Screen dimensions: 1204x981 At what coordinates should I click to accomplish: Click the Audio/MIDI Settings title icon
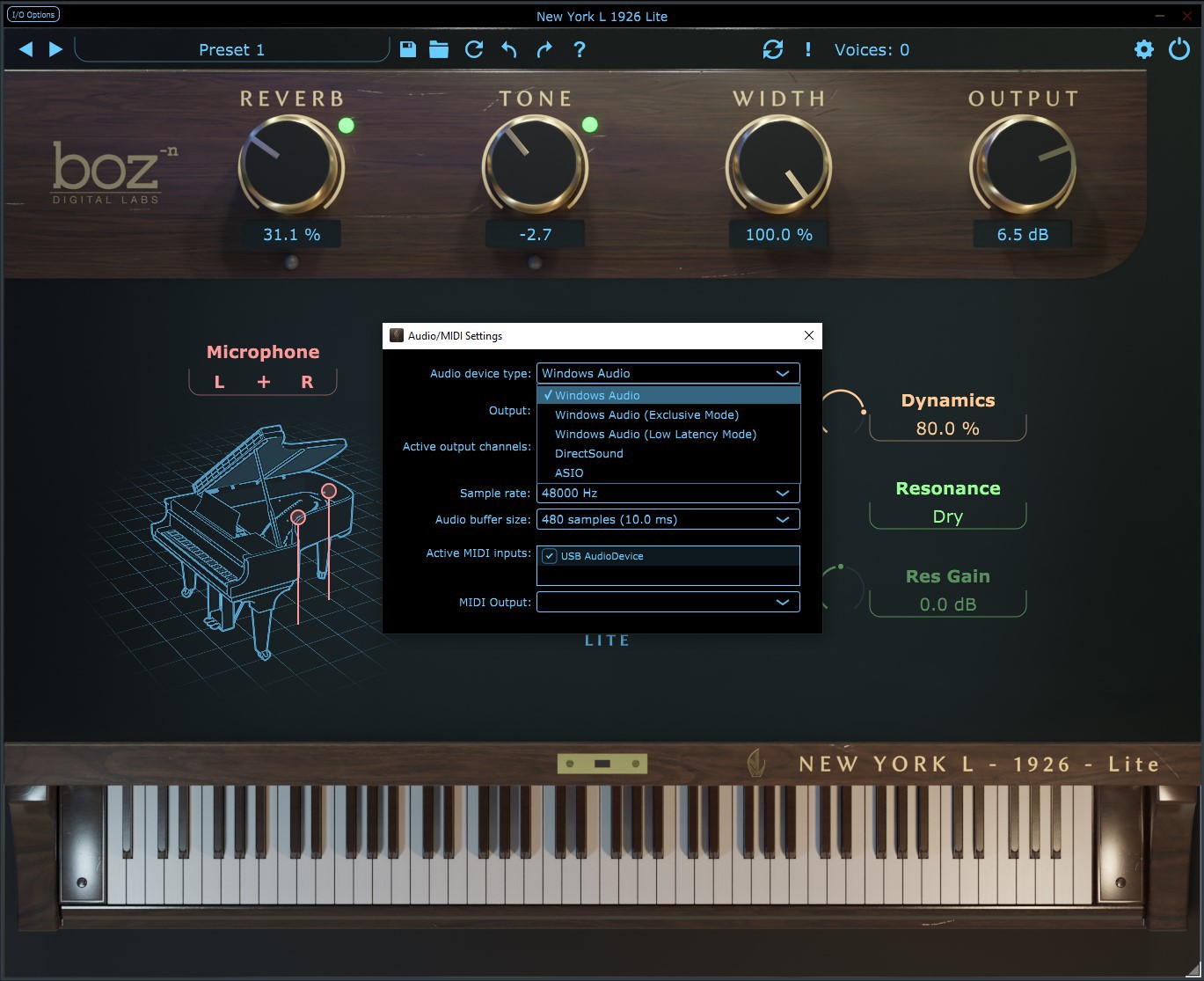tap(397, 335)
